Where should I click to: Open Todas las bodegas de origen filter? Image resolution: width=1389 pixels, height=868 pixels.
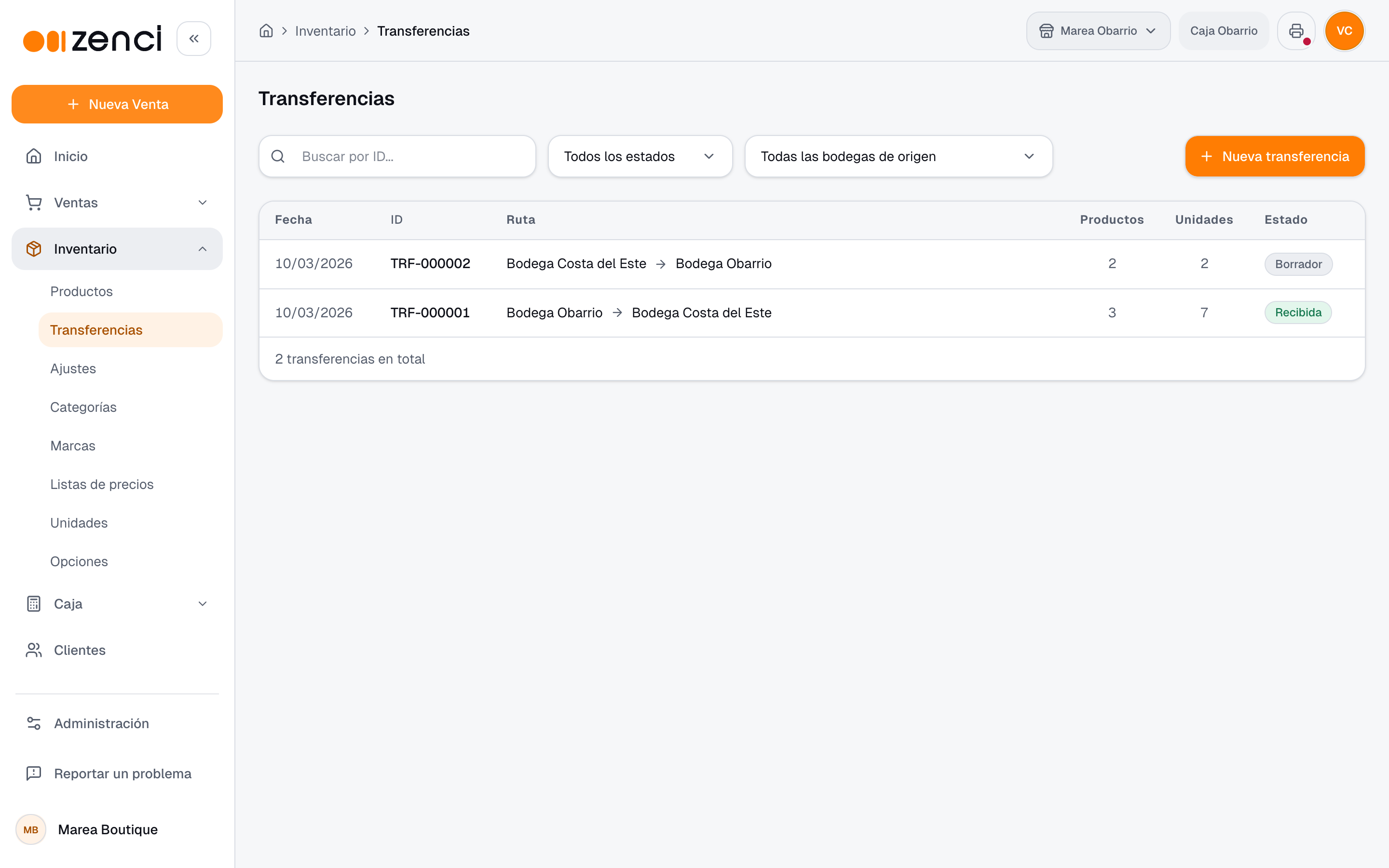[898, 156]
